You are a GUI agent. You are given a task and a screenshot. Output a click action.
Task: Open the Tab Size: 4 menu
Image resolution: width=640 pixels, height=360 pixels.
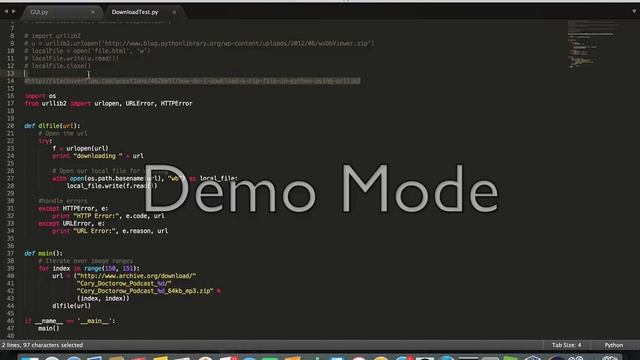(567, 345)
